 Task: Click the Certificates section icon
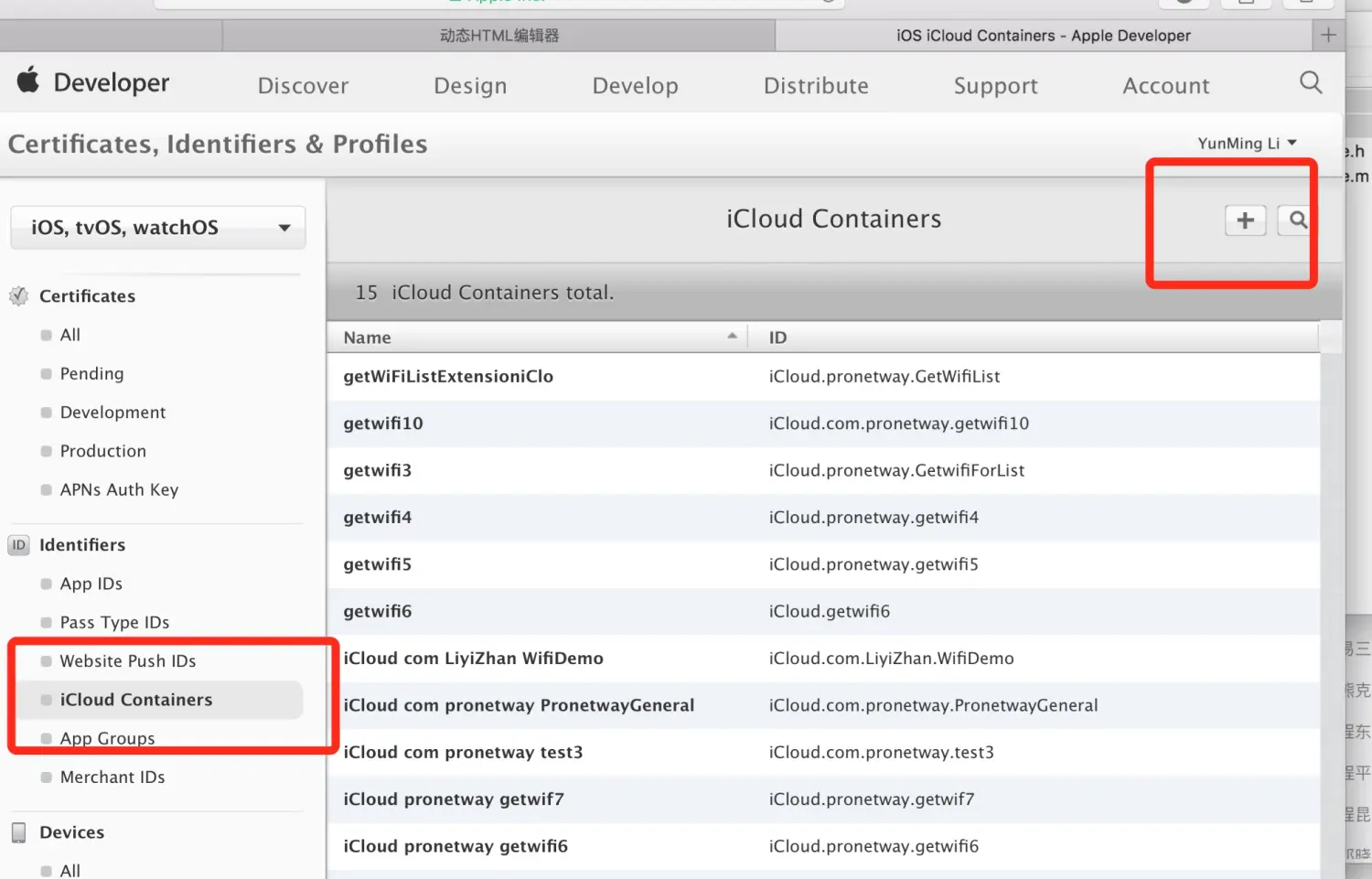18,296
